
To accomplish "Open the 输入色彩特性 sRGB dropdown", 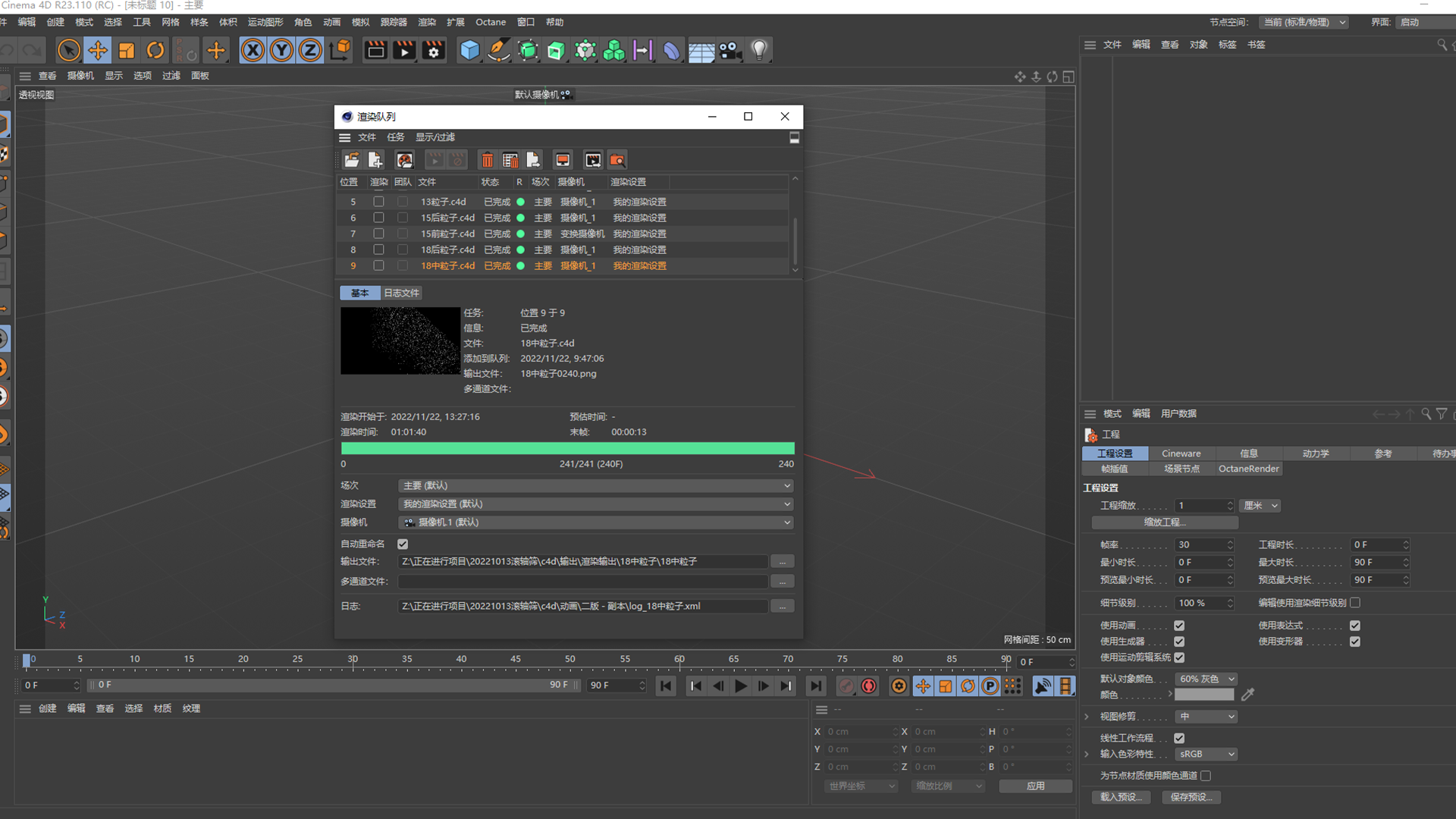I will click(1206, 755).
